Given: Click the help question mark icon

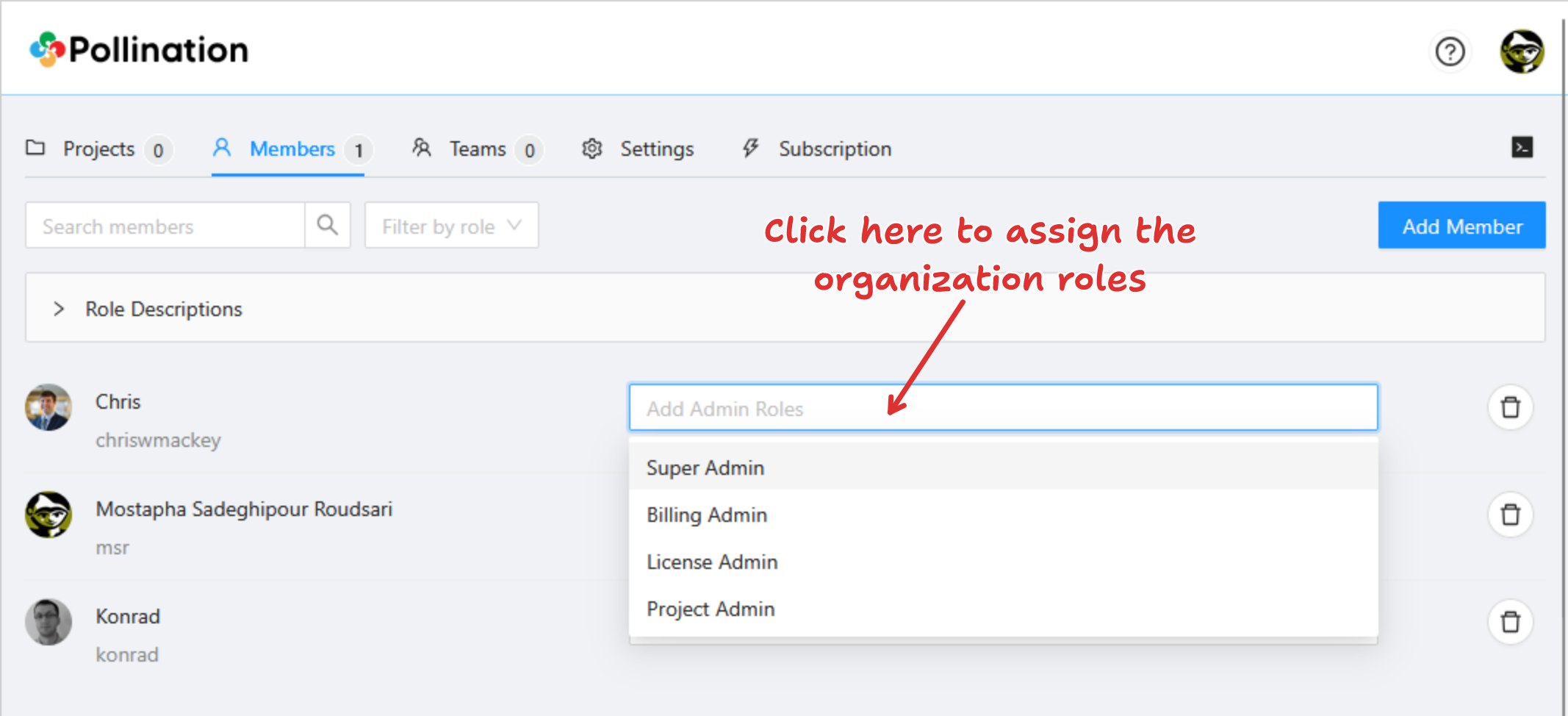Looking at the screenshot, I should click(x=1450, y=52).
